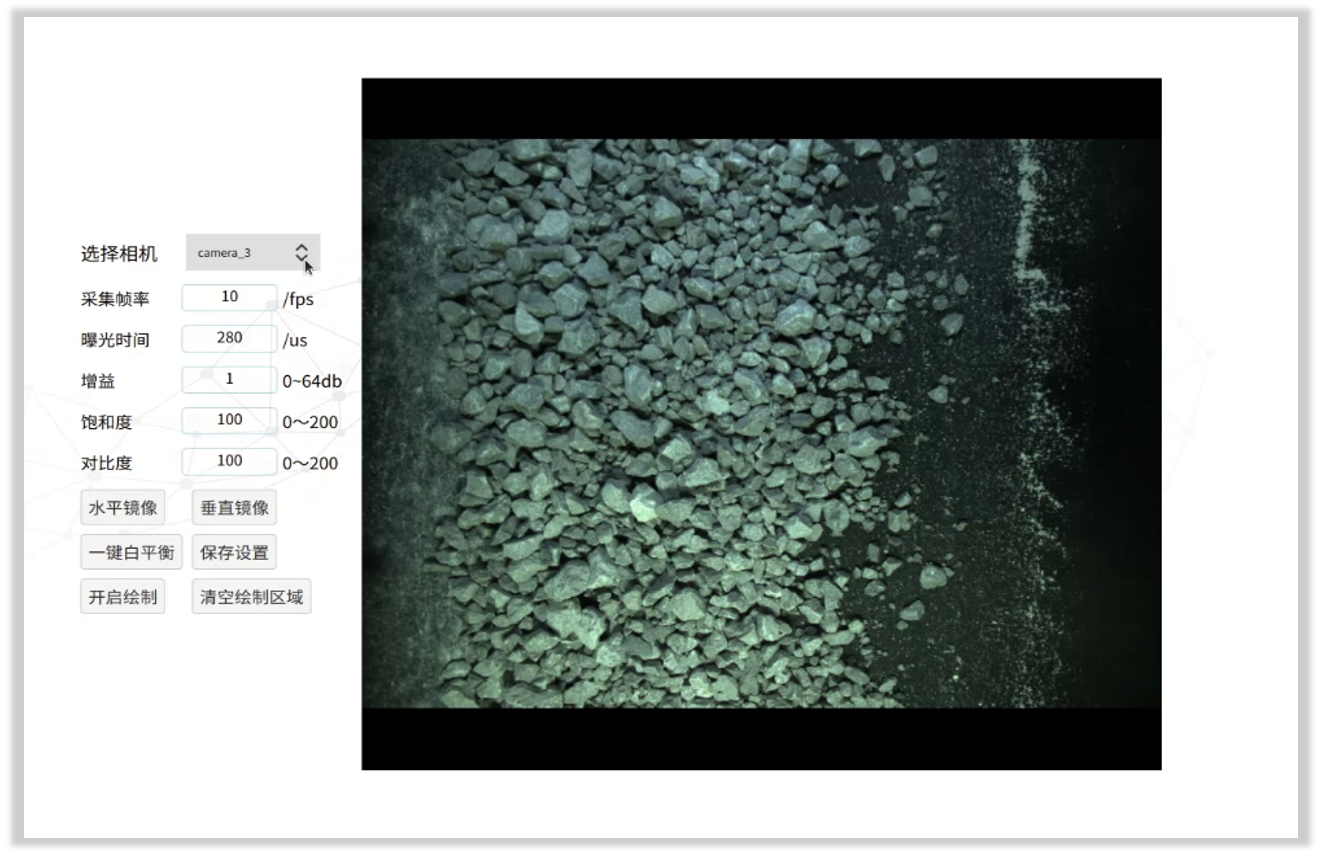This screenshot has width=1318, height=853.
Task: Focus the 曝光时间 field showing 280
Action: pos(229,338)
